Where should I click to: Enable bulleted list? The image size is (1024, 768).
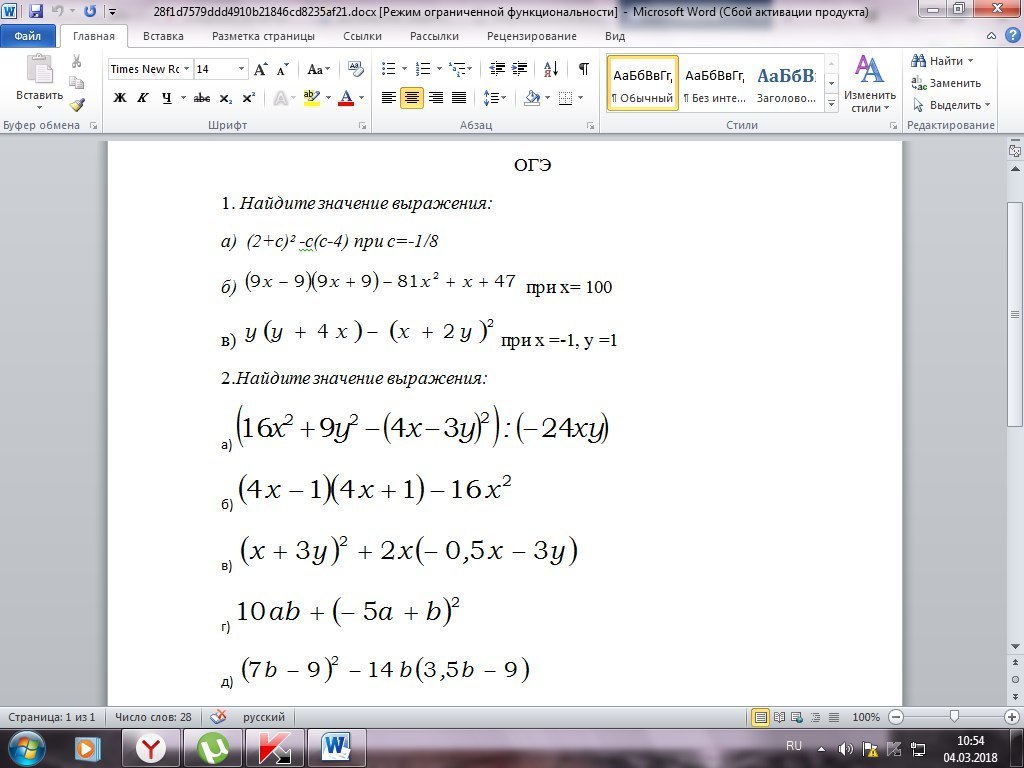pyautogui.click(x=387, y=69)
